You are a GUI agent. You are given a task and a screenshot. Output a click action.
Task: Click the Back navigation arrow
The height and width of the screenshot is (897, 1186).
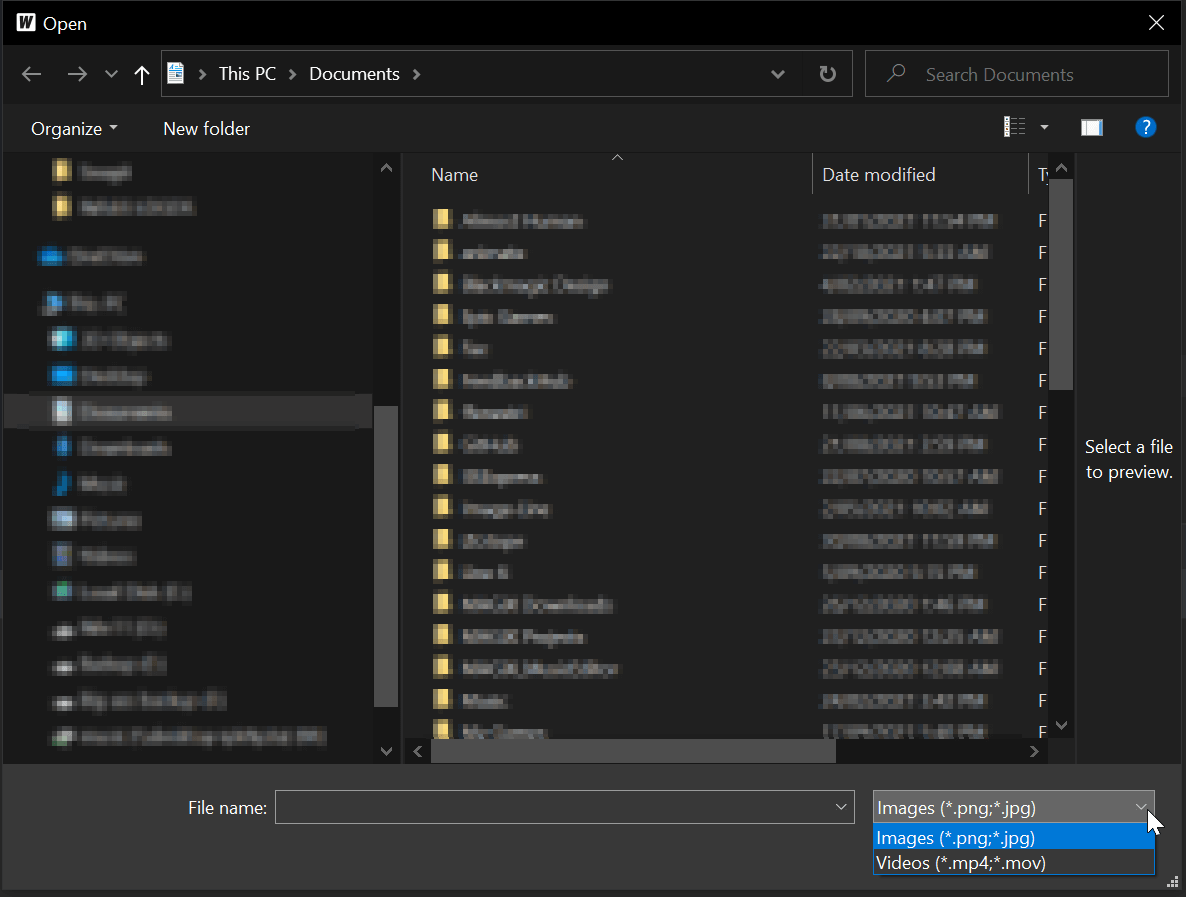click(x=32, y=74)
